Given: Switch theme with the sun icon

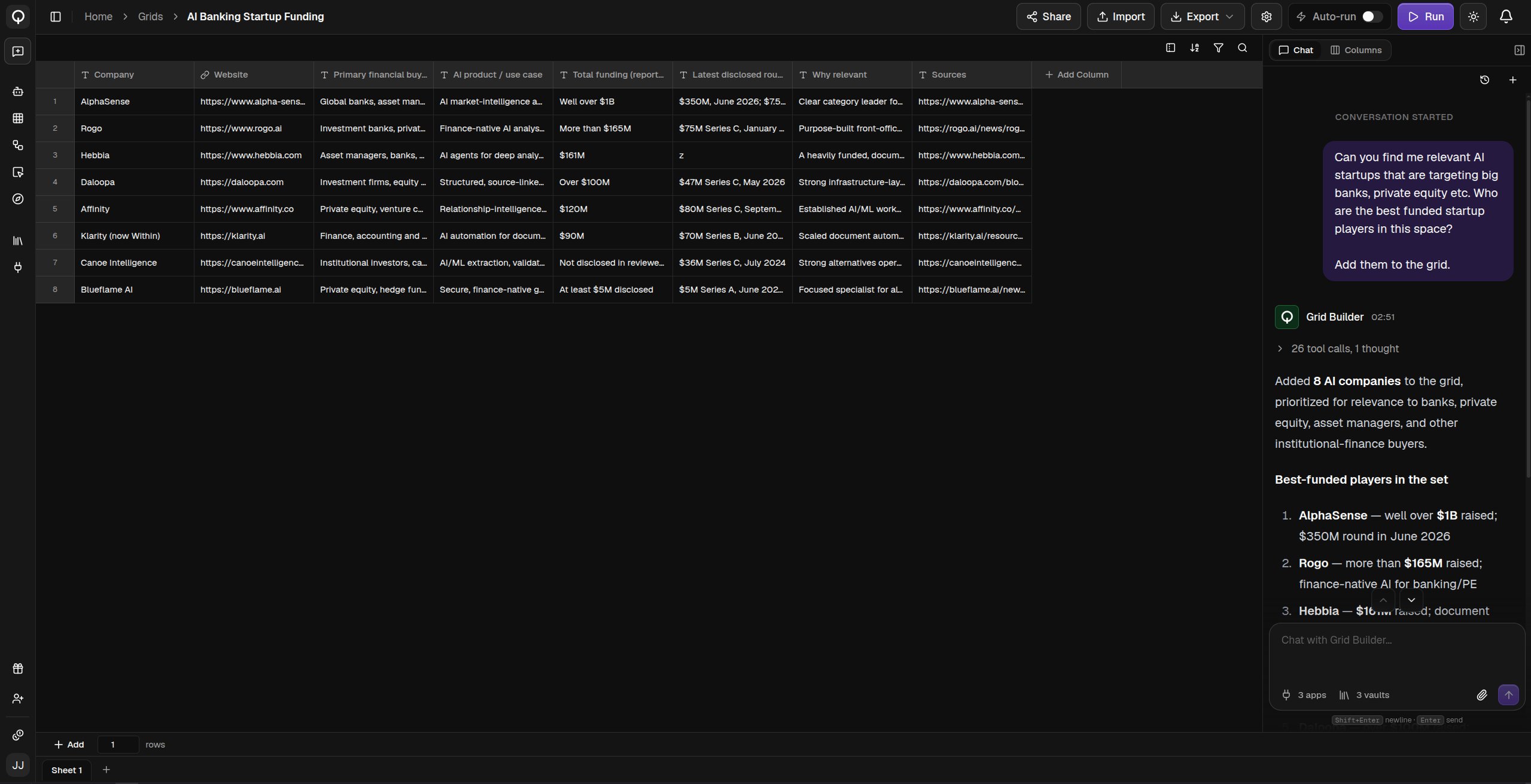Looking at the screenshot, I should click(x=1473, y=17).
